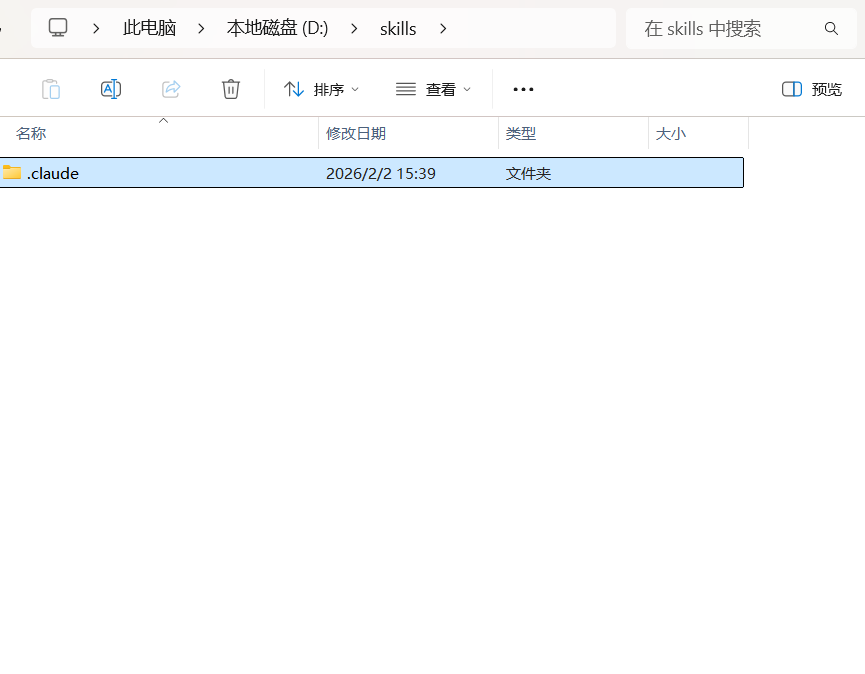Click the share arrow icon
865x674 pixels.
(171, 89)
